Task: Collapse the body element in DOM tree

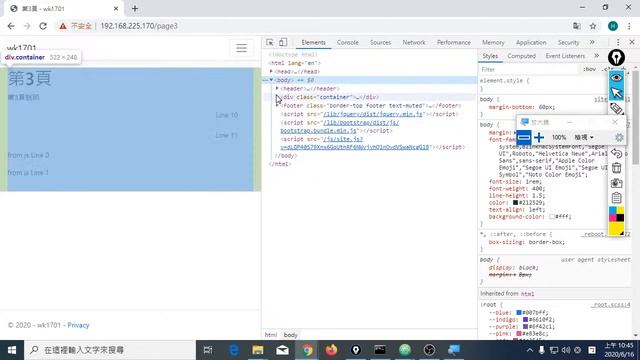Action: click(271, 80)
